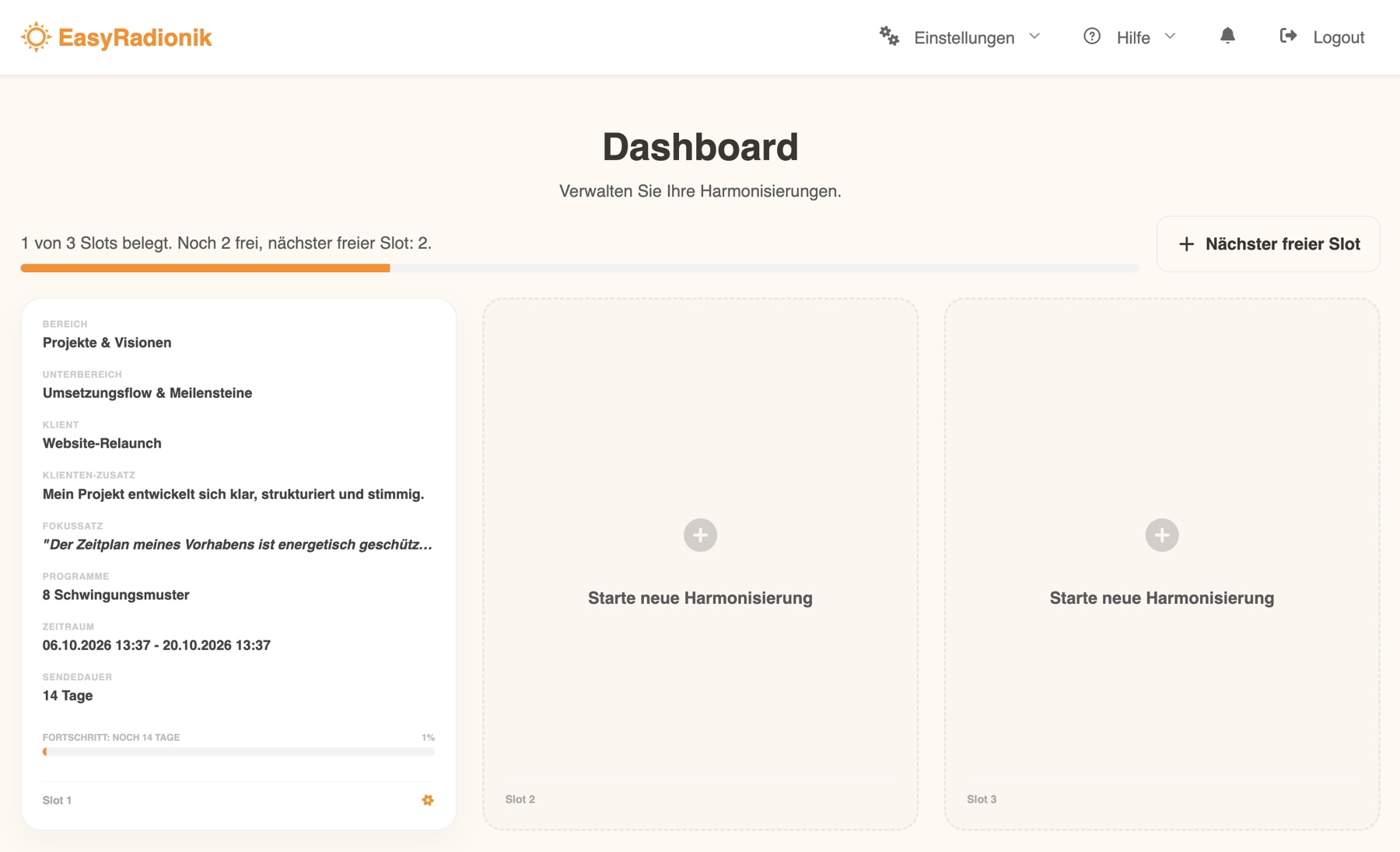Click the 'Slot 1' label

57,801
